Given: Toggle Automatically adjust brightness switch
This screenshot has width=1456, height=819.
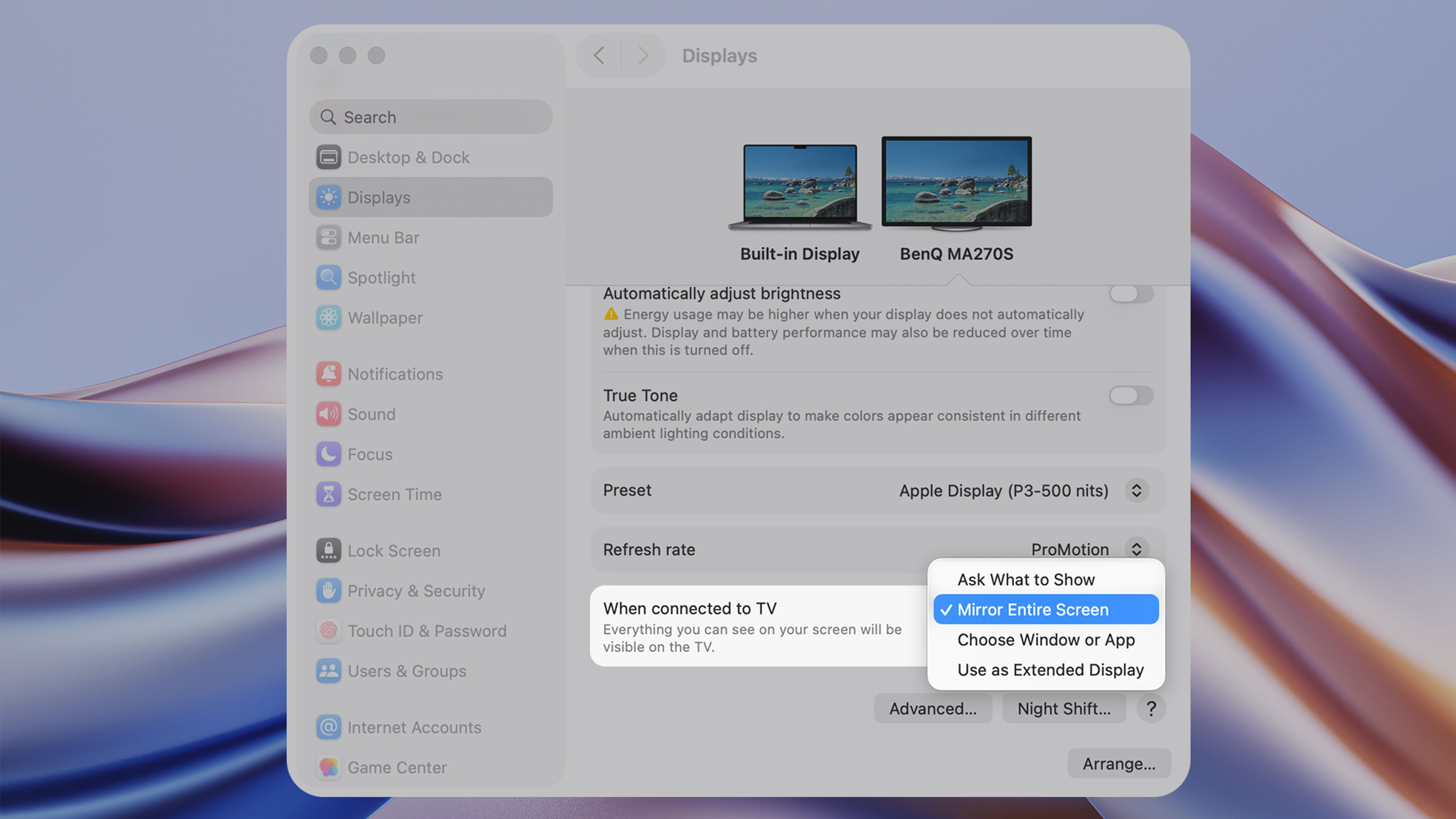Looking at the screenshot, I should pos(1131,293).
